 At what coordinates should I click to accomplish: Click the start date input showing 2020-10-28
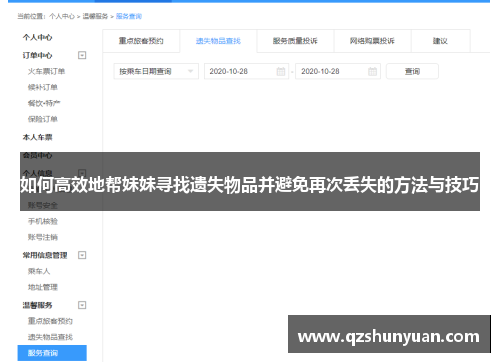[246, 71]
